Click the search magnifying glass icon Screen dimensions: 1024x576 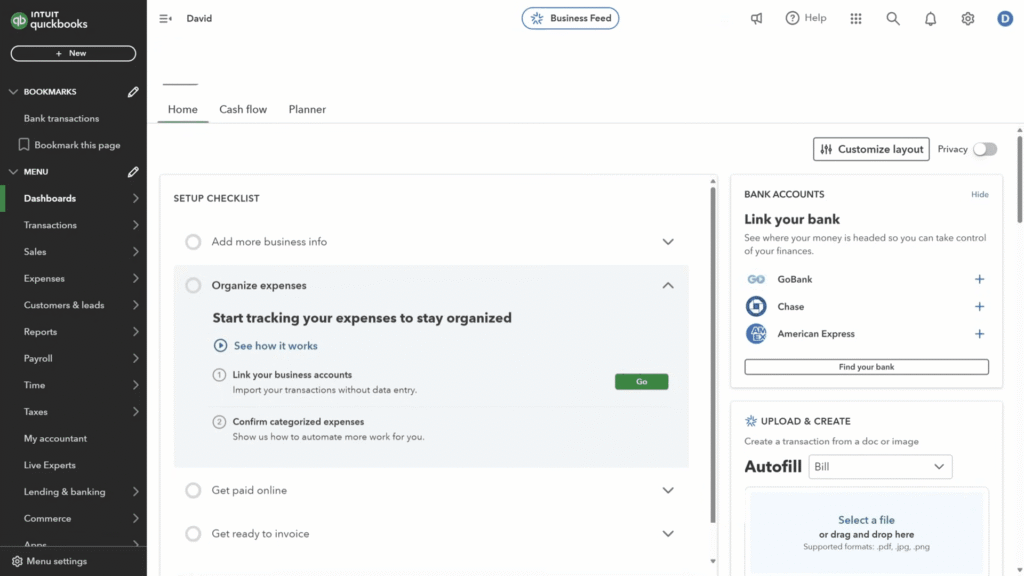(x=893, y=19)
